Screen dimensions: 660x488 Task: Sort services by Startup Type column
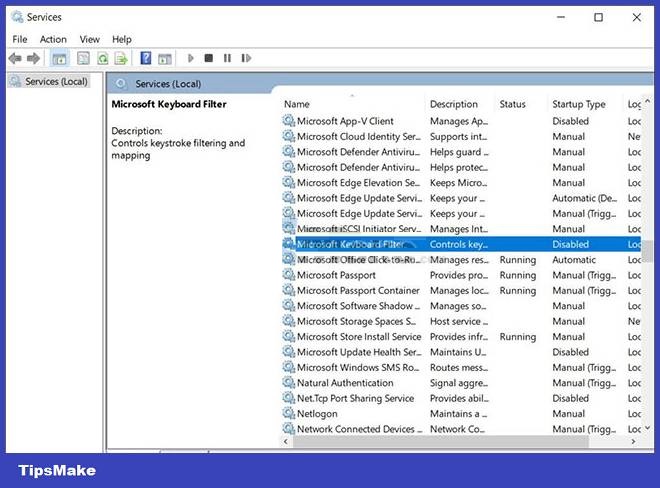tap(579, 104)
